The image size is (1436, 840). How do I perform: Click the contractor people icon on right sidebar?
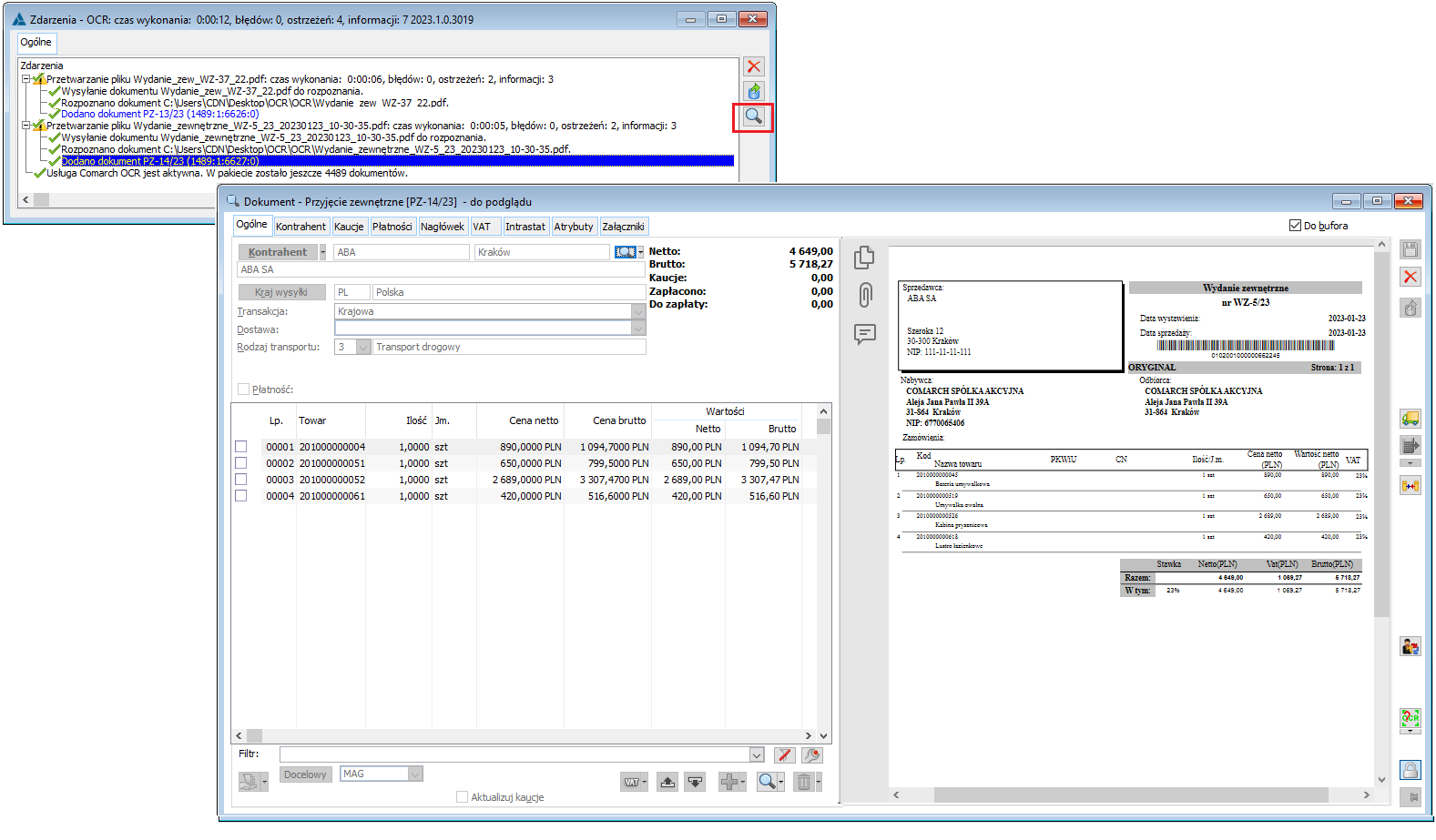coord(1411,646)
